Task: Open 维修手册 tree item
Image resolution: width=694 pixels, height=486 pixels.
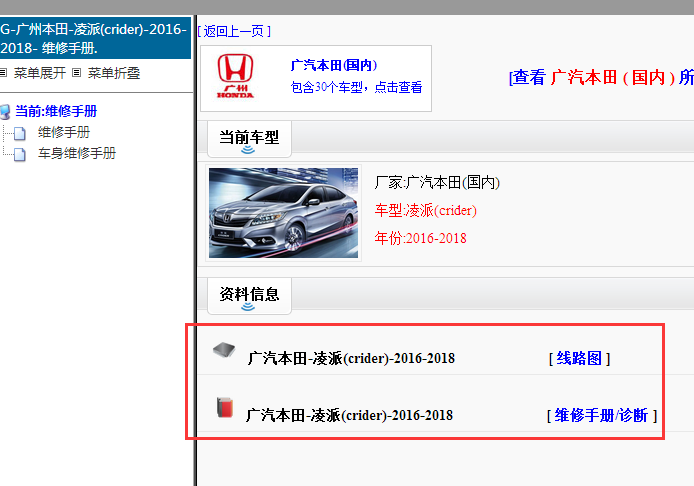Action: coord(64,132)
